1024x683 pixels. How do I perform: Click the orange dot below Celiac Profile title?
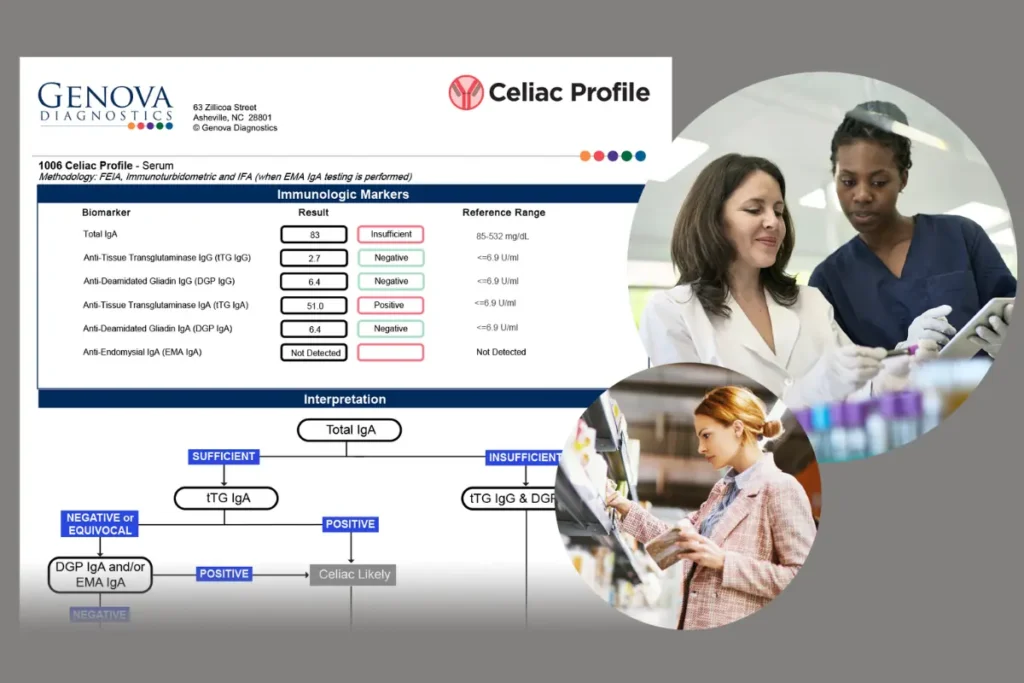(x=585, y=156)
